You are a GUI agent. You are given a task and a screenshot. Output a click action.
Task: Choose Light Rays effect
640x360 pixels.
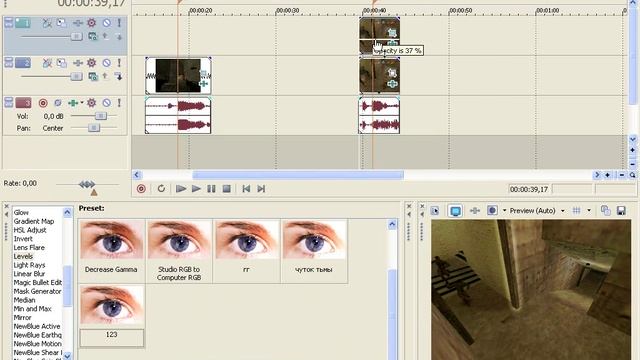(29, 265)
